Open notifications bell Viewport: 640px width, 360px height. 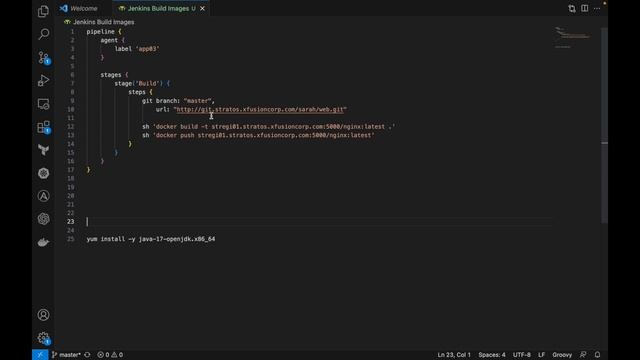(x=598, y=355)
